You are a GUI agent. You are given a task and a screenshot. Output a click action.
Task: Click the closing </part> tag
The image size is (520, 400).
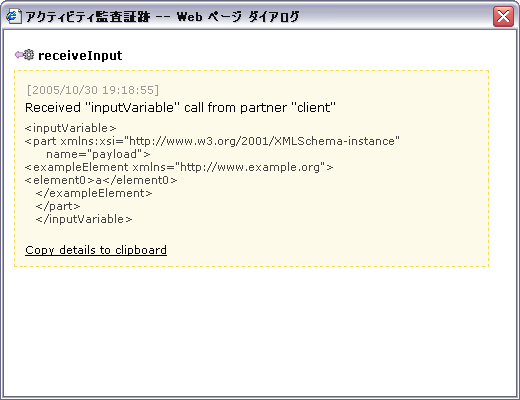click(58, 206)
